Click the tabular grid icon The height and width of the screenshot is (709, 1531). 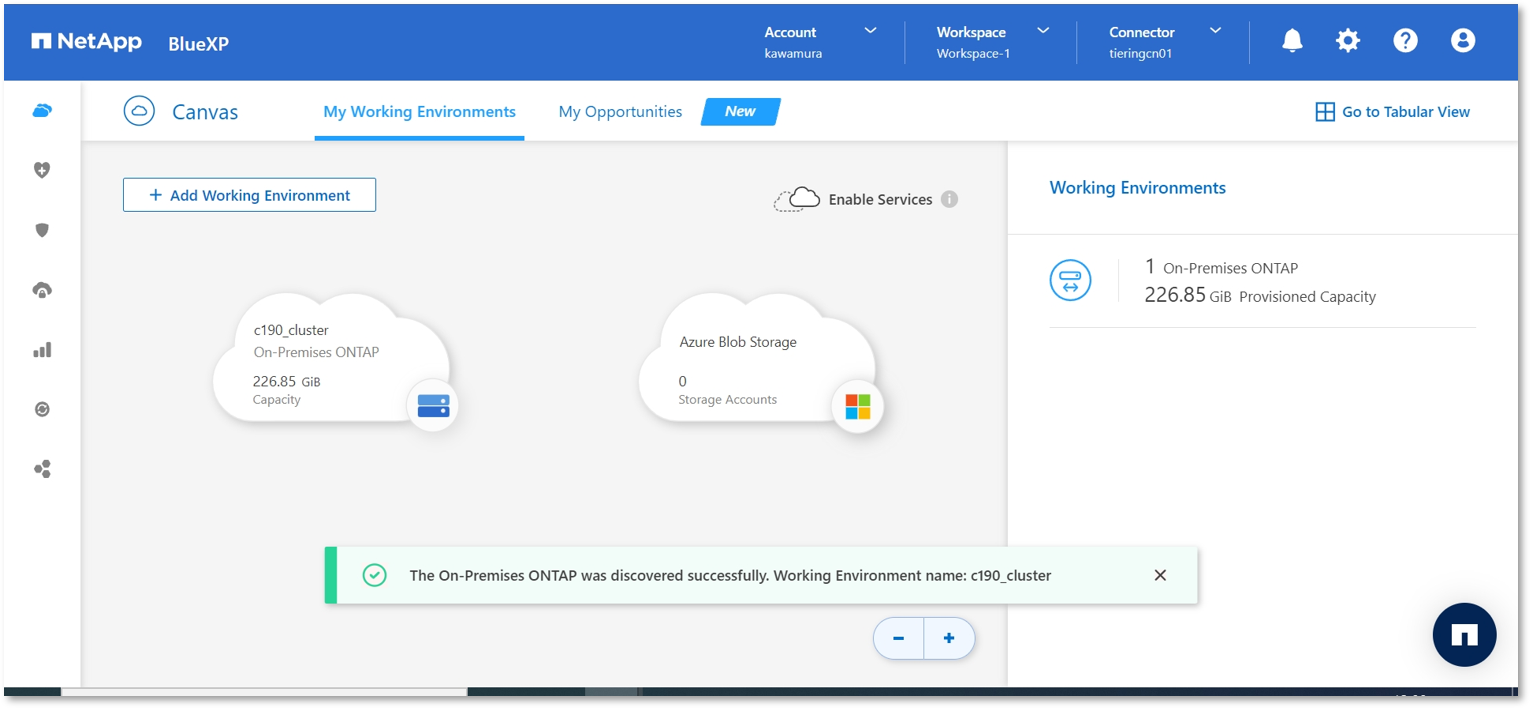pyautogui.click(x=1325, y=112)
